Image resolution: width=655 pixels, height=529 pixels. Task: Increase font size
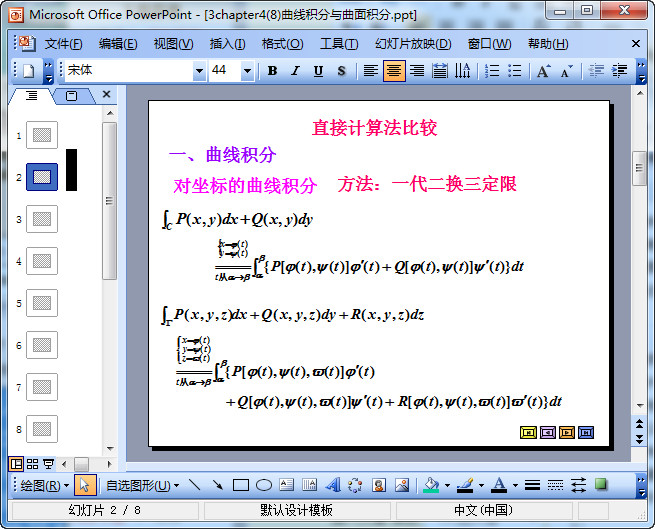tap(543, 71)
